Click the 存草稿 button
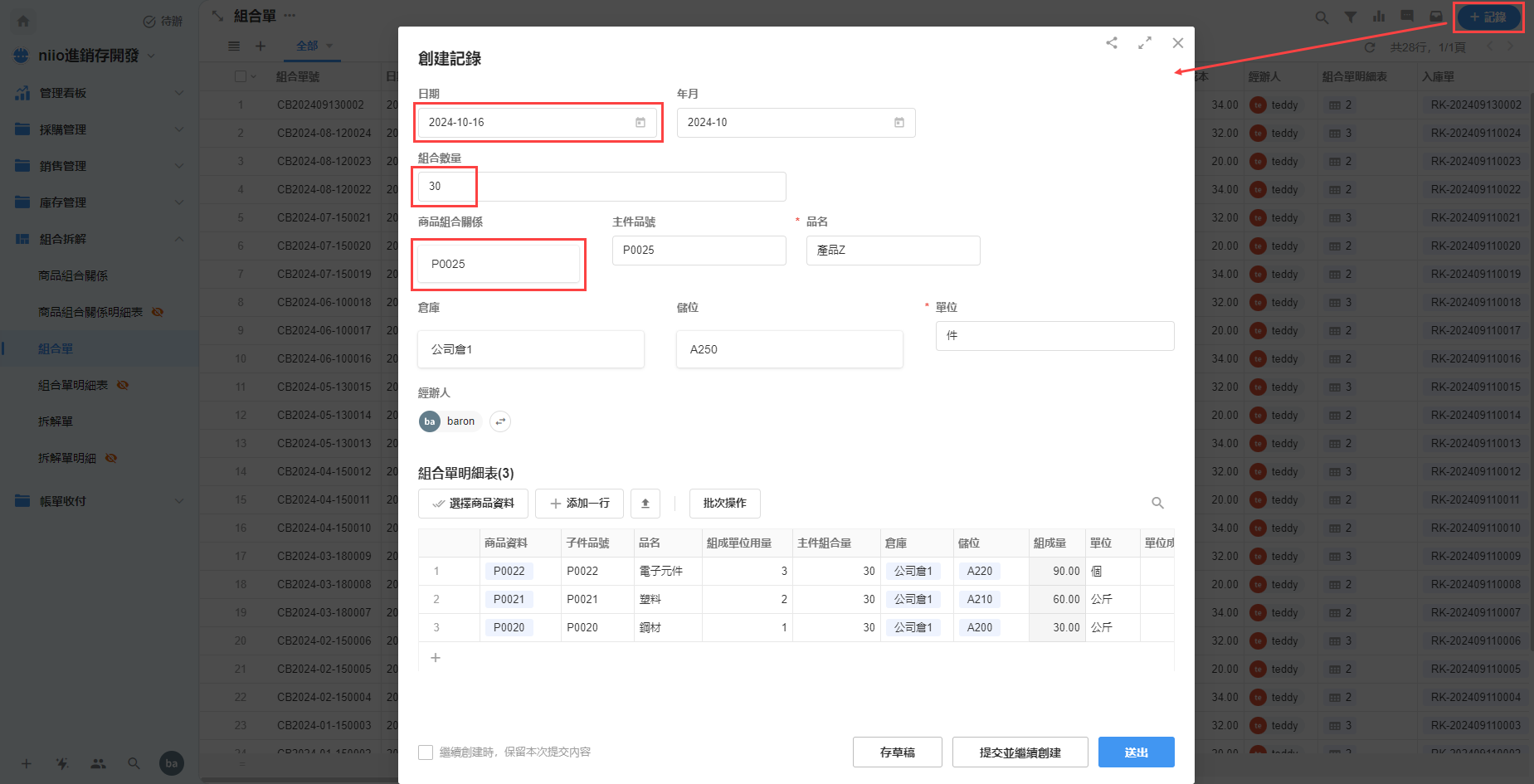Screen dimensions: 1534x784 (897, 752)
